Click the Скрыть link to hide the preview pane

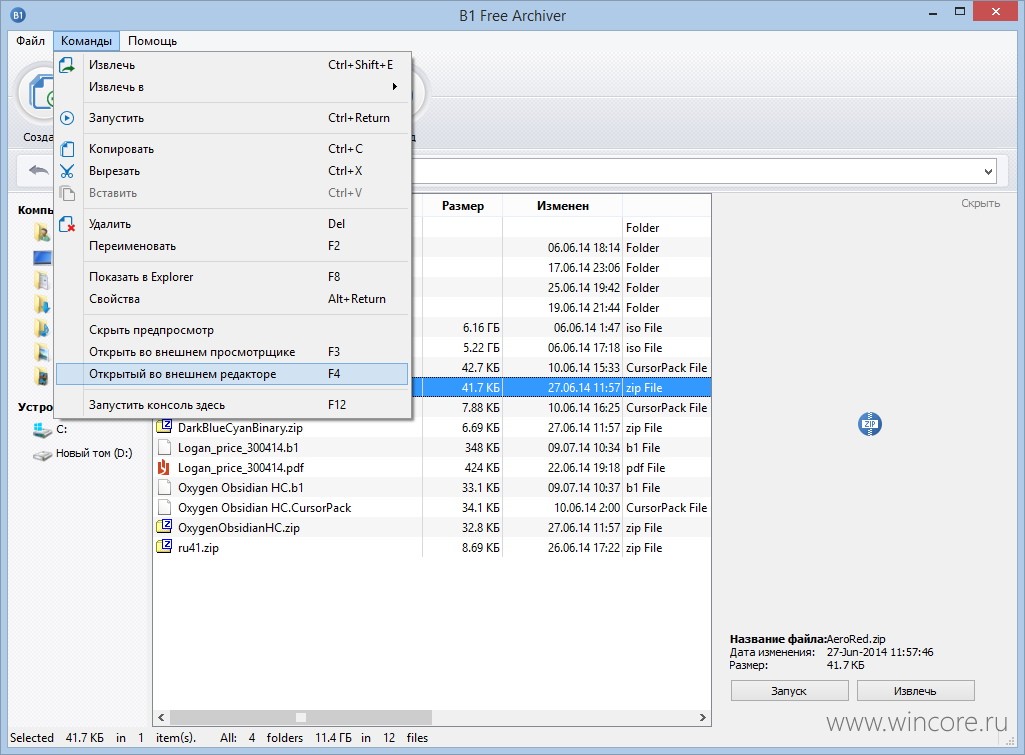(980, 203)
